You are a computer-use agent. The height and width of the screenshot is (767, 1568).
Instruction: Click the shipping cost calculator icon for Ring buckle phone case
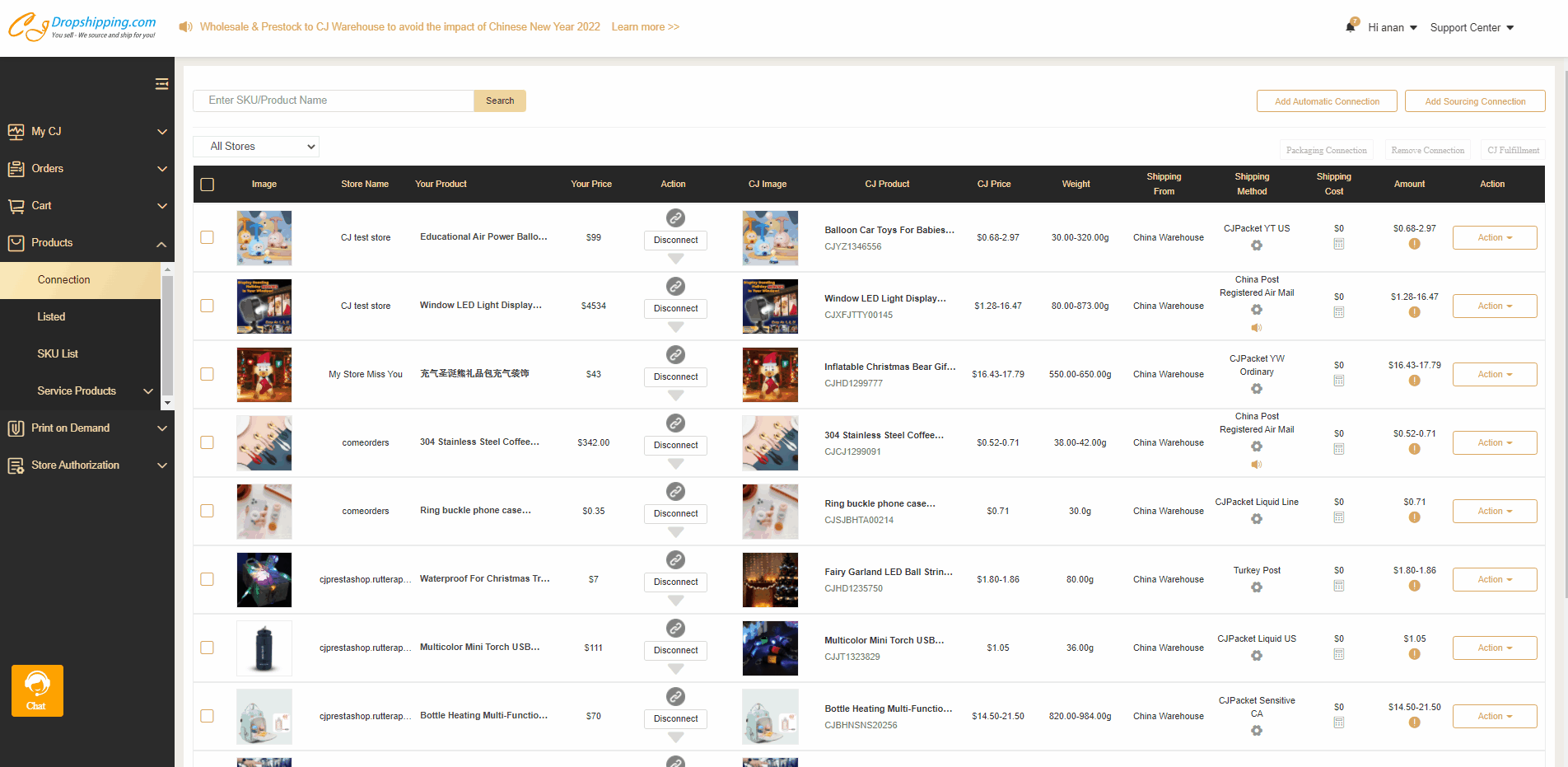coord(1339,517)
